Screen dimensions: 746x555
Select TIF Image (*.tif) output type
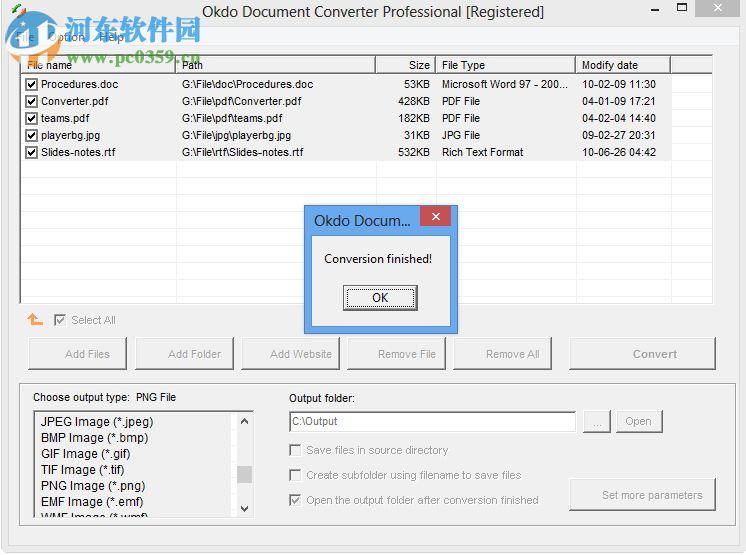[82, 470]
